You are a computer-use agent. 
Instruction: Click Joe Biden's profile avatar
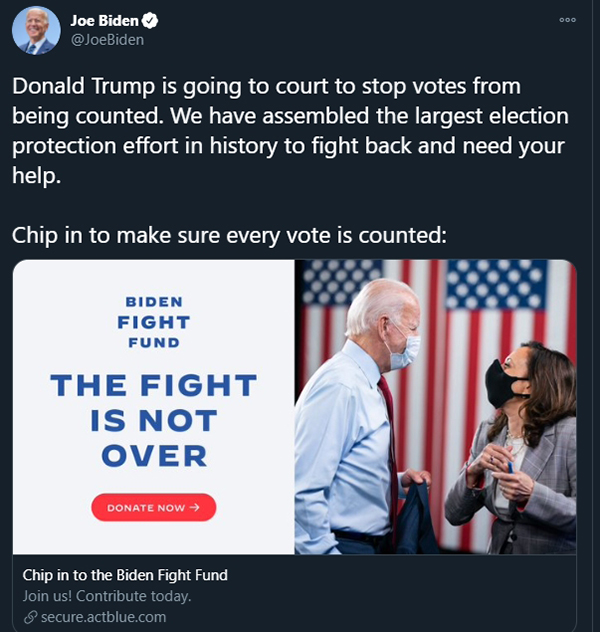click(36, 30)
